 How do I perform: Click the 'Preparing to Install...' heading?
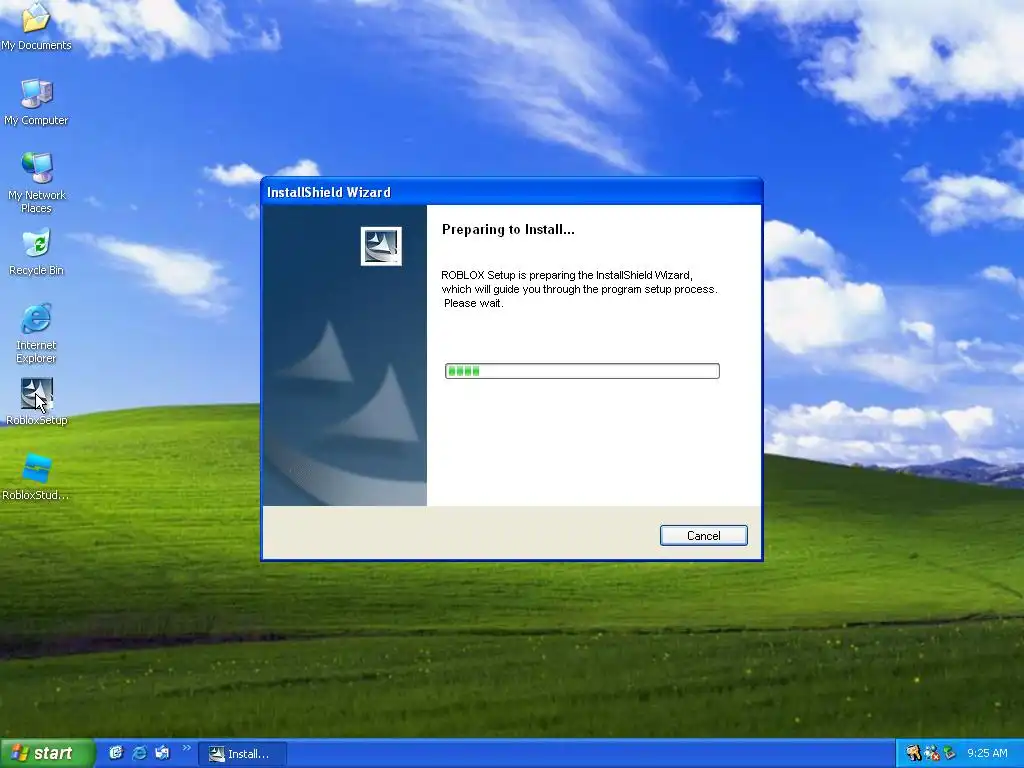tap(508, 229)
